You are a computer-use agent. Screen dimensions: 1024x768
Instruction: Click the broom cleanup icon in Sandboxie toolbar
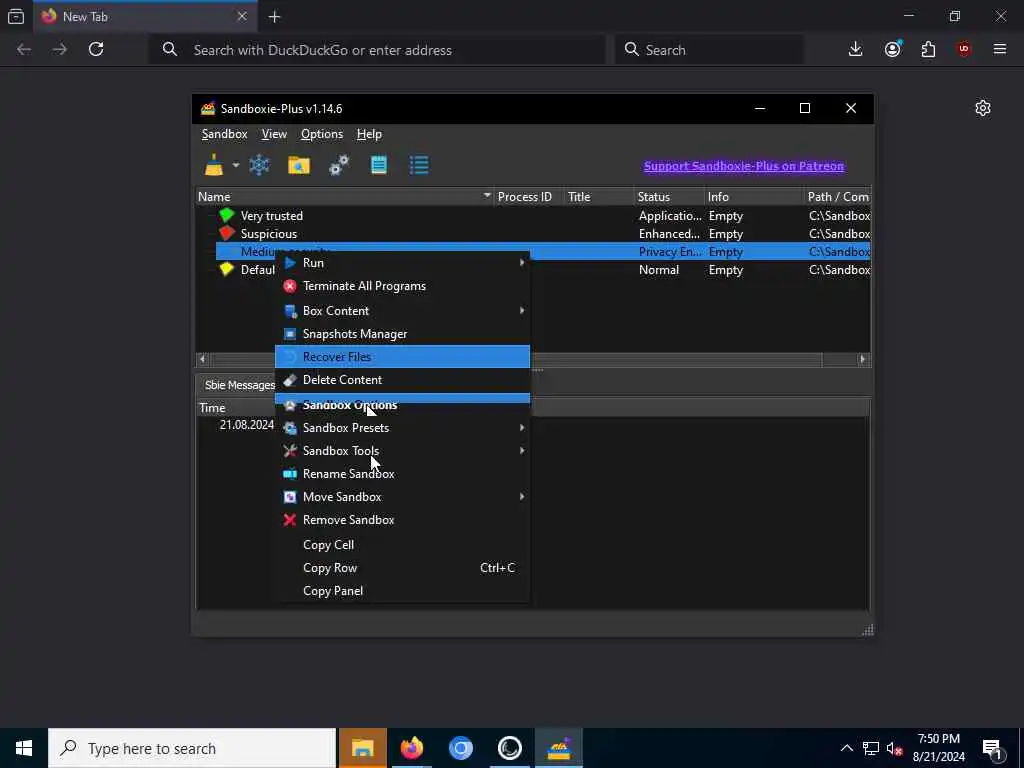[214, 165]
